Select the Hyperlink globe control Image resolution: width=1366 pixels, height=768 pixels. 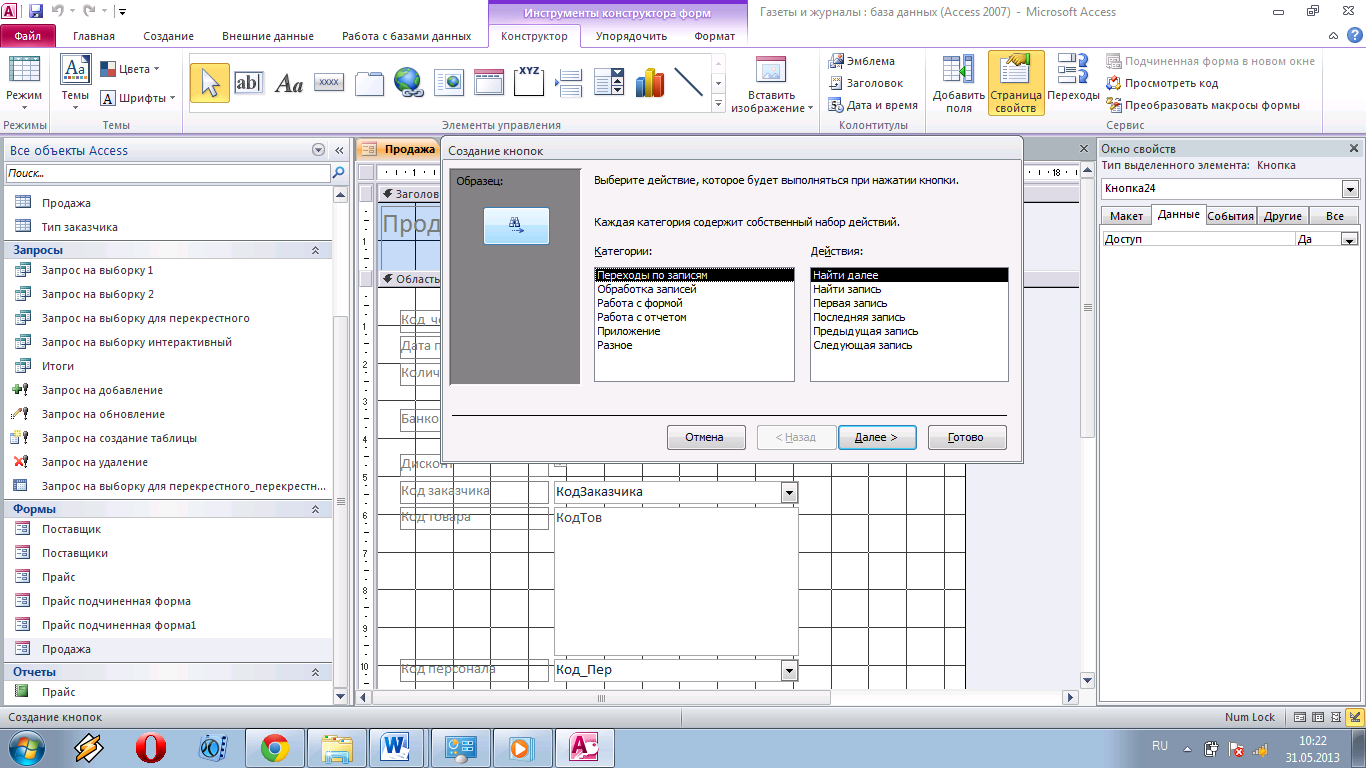(407, 83)
